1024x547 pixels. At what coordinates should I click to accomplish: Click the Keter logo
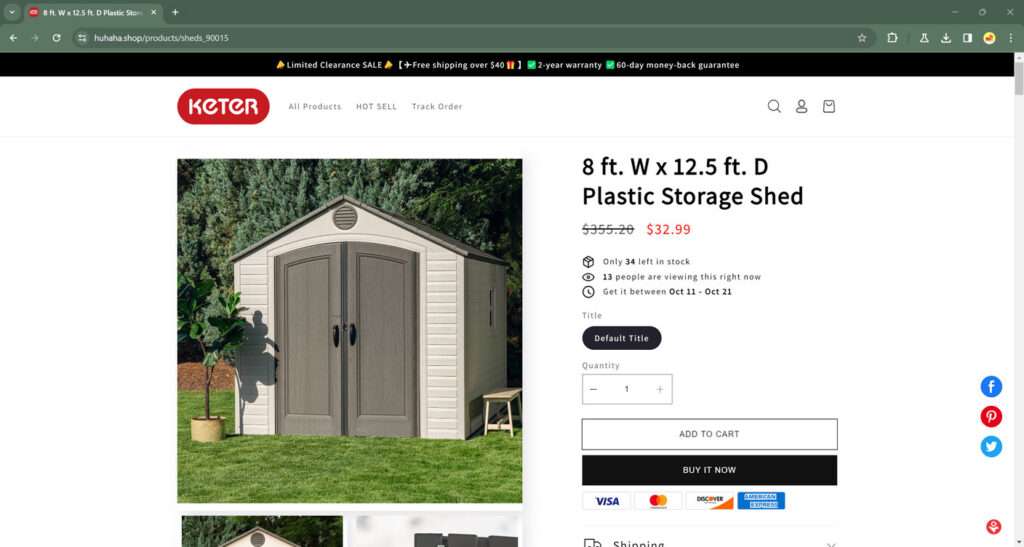(223, 106)
